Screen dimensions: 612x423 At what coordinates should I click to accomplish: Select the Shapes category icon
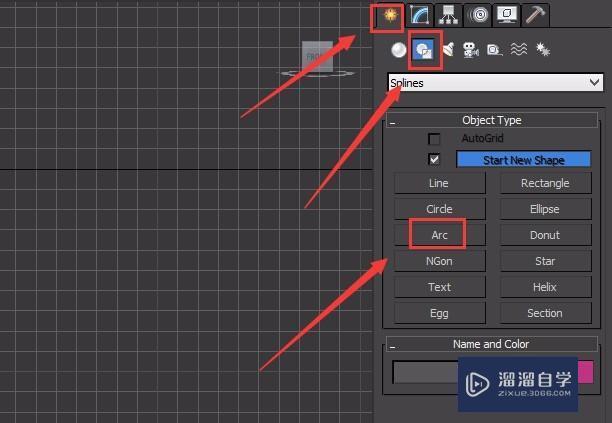pyautogui.click(x=424, y=50)
